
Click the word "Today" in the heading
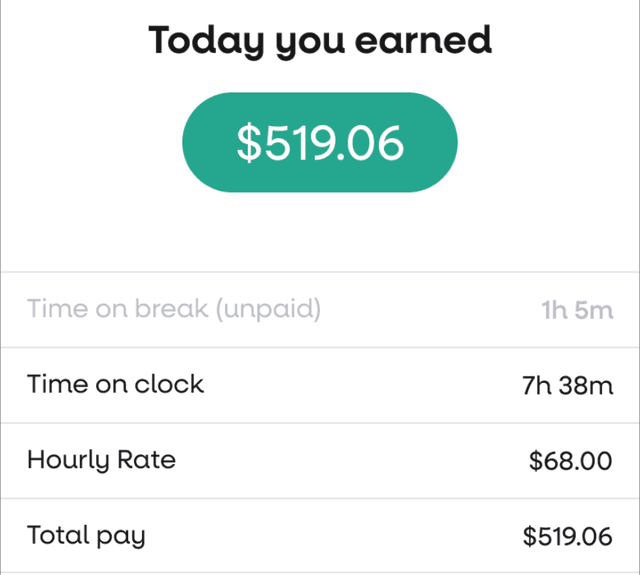tap(203, 41)
